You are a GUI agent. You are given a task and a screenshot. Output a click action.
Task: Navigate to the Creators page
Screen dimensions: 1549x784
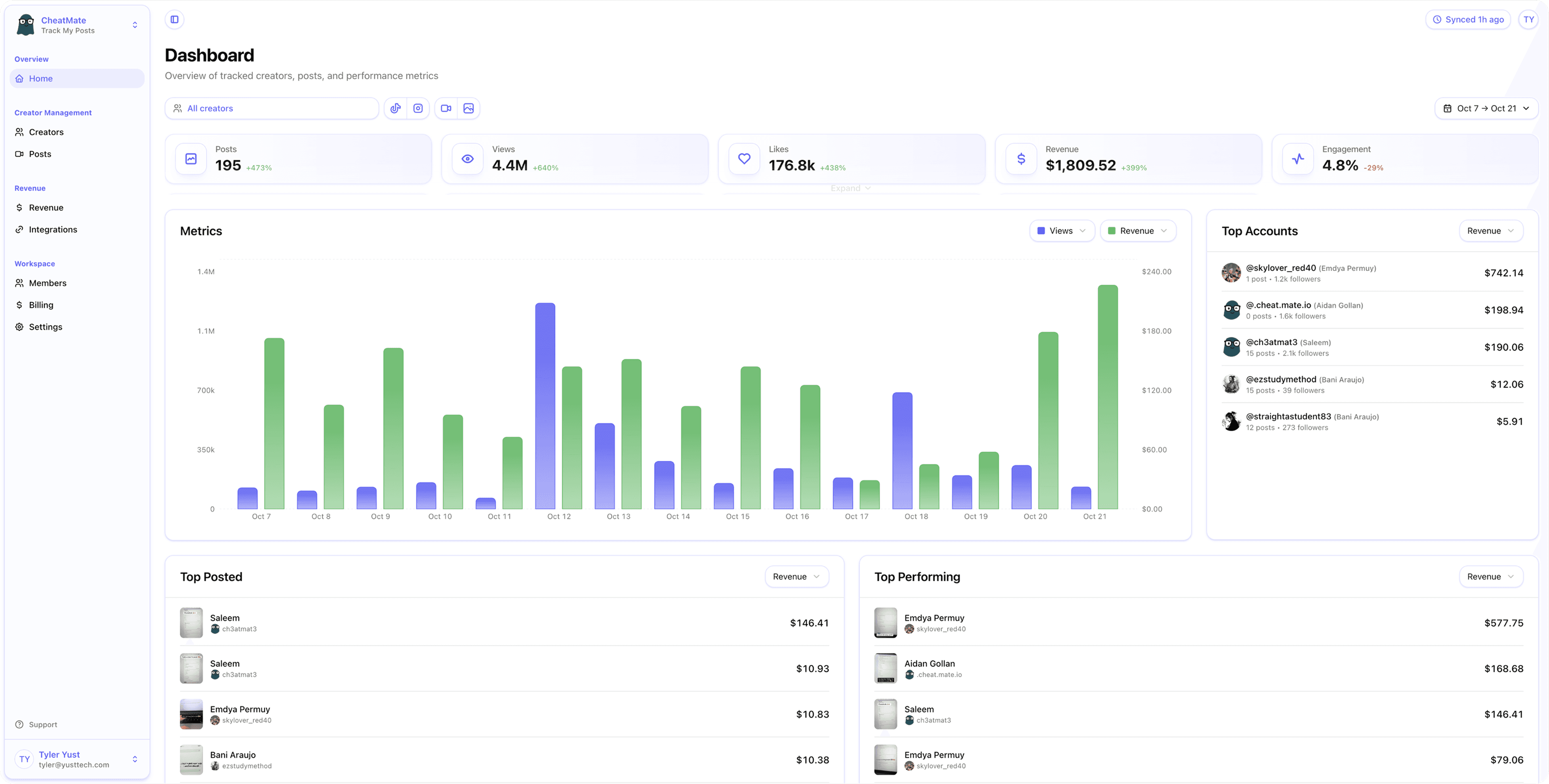pyautogui.click(x=46, y=131)
